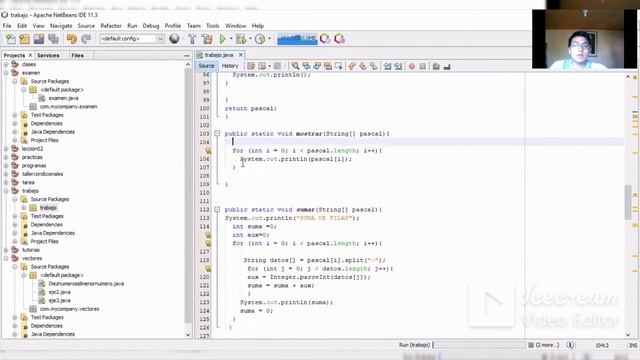This screenshot has width=640, height=360.
Task: Click the Redo arrow icon
Action: pyautogui.click(x=86, y=39)
